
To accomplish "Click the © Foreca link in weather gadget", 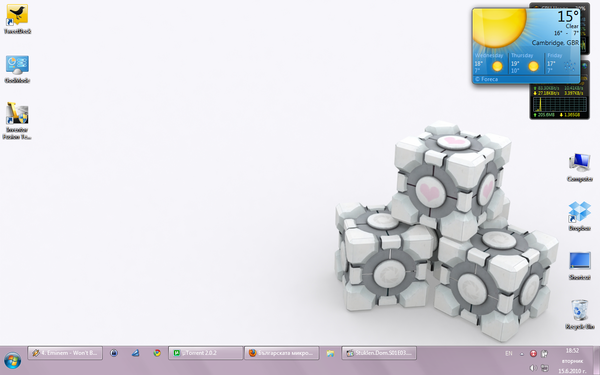I will pyautogui.click(x=486, y=79).
